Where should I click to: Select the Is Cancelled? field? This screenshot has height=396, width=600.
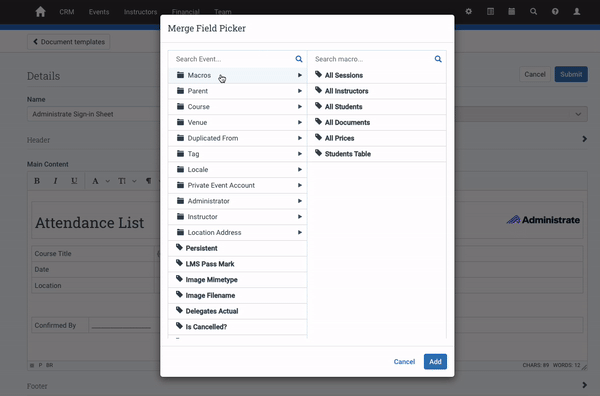(x=237, y=327)
